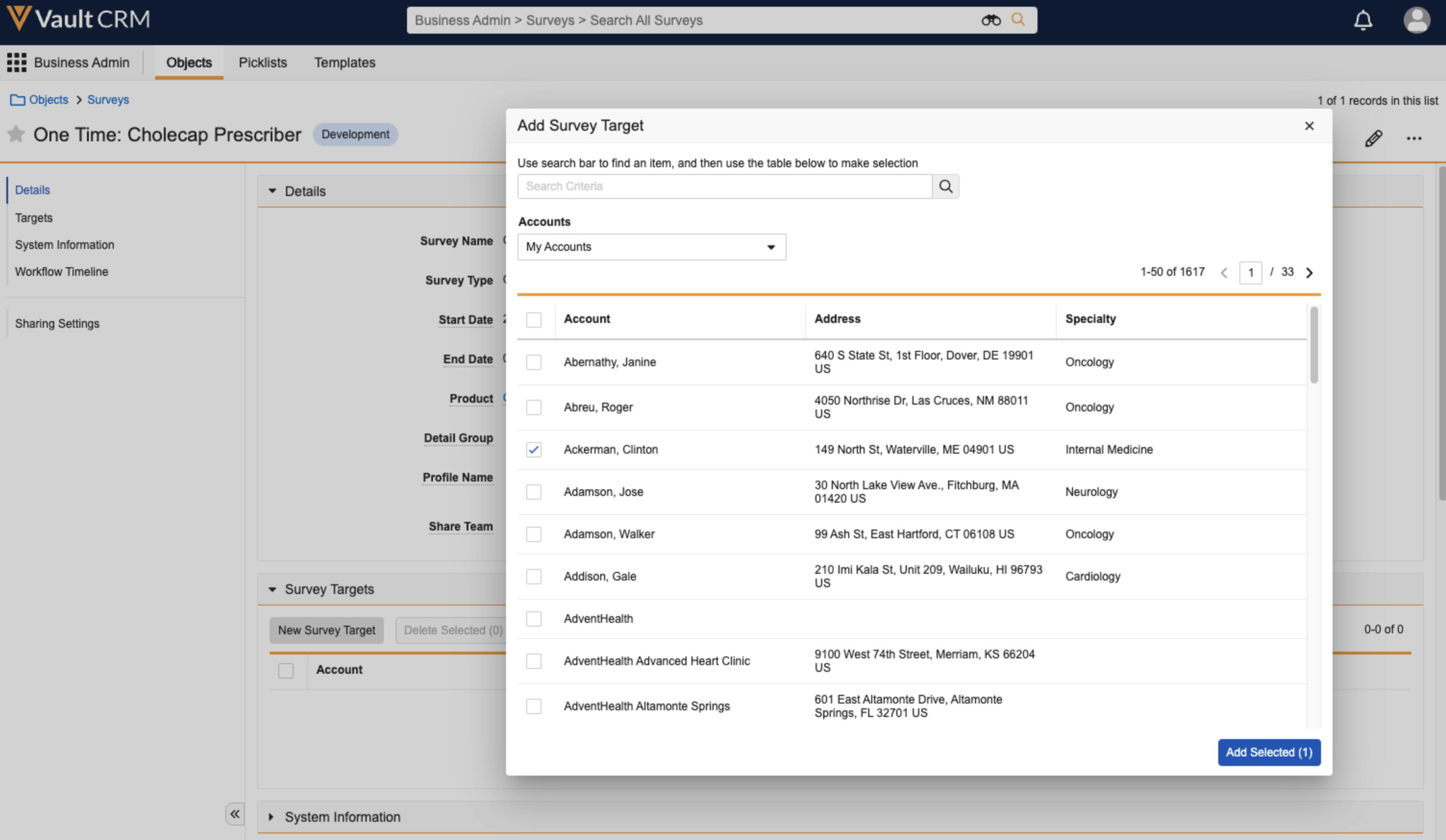The width and height of the screenshot is (1446, 840).
Task: Uncheck the Ackerman, Clinton checkbox
Action: pos(533,450)
